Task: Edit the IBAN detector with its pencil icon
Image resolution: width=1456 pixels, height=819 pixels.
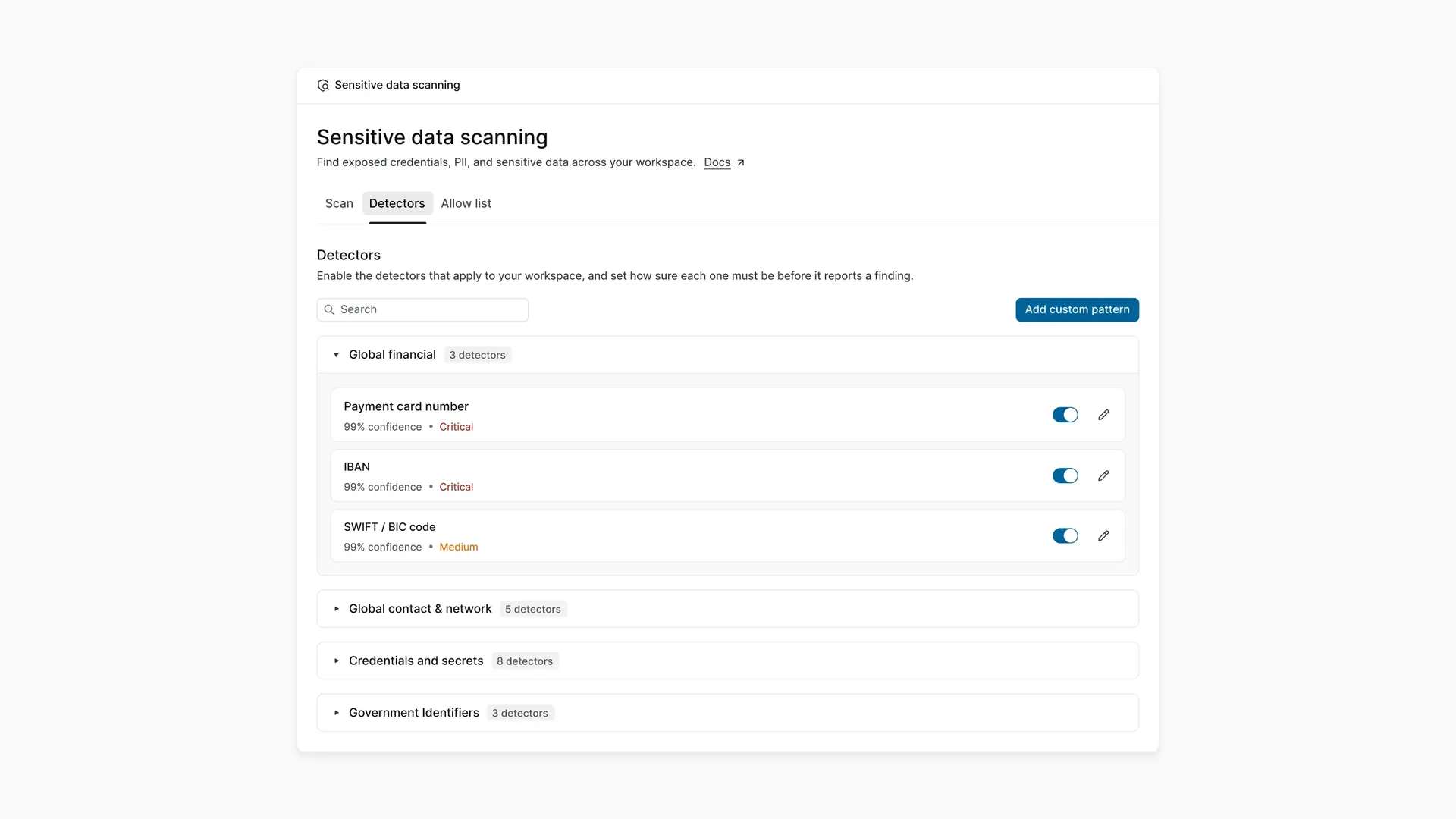Action: click(x=1103, y=475)
